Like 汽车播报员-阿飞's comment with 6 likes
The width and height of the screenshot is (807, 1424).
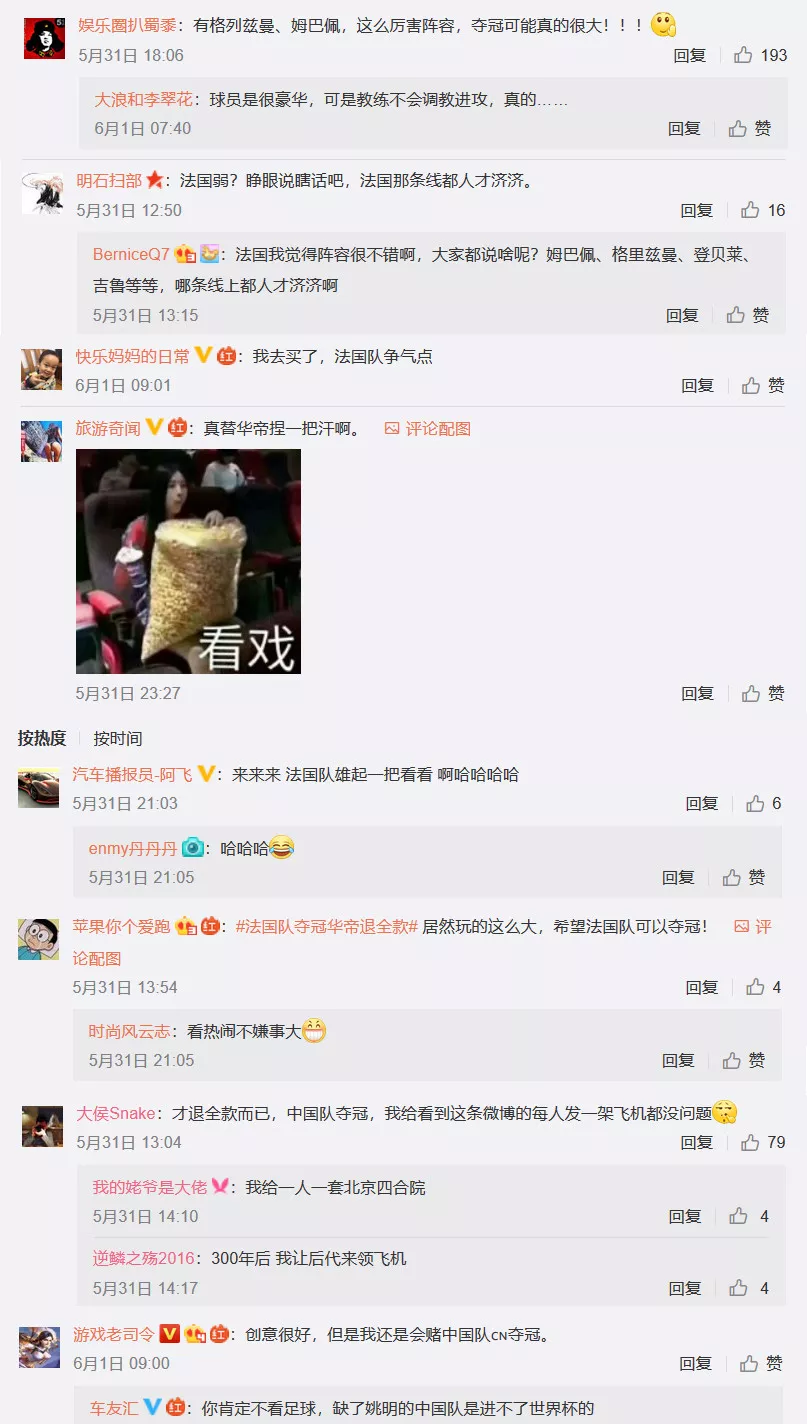pyautogui.click(x=763, y=803)
